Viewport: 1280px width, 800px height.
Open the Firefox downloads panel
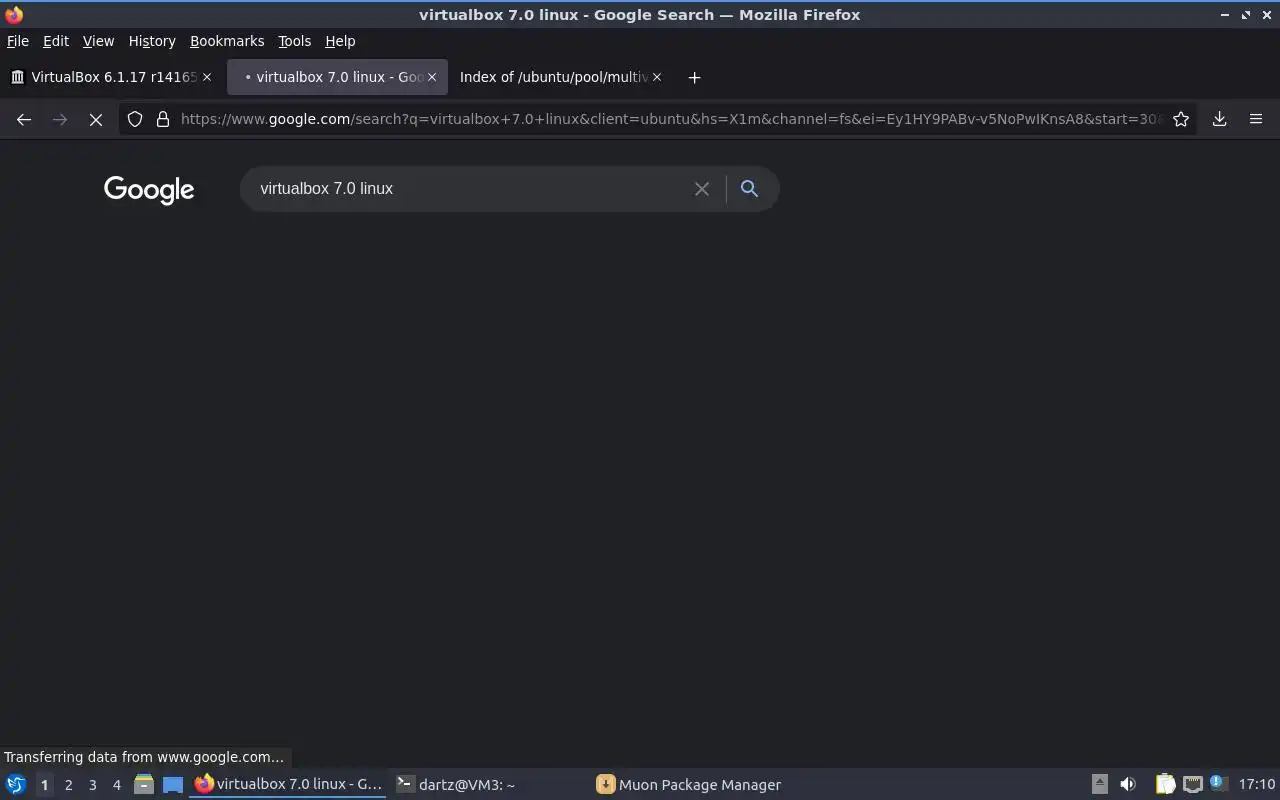tap(1220, 119)
